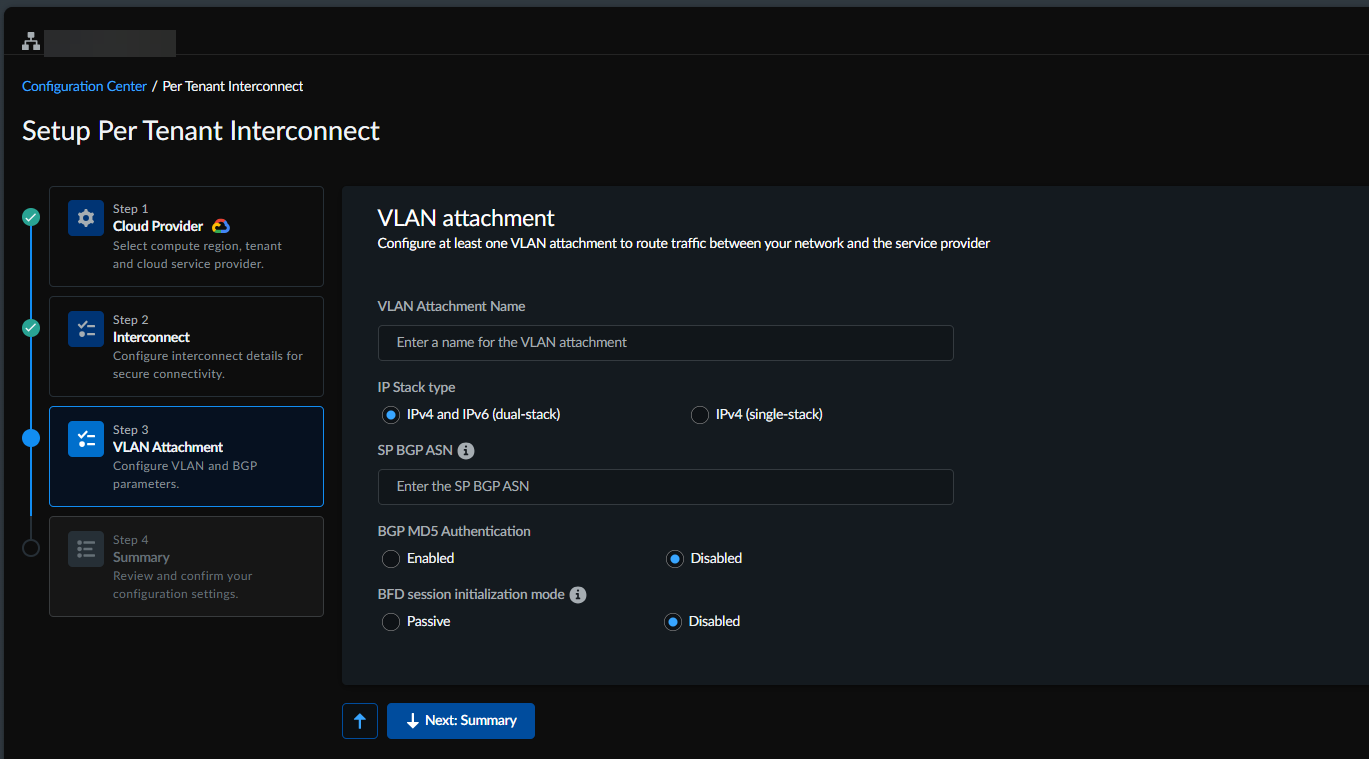1369x759 pixels.
Task: Choose Disabled for BFD session initialization
Action: [x=673, y=622]
